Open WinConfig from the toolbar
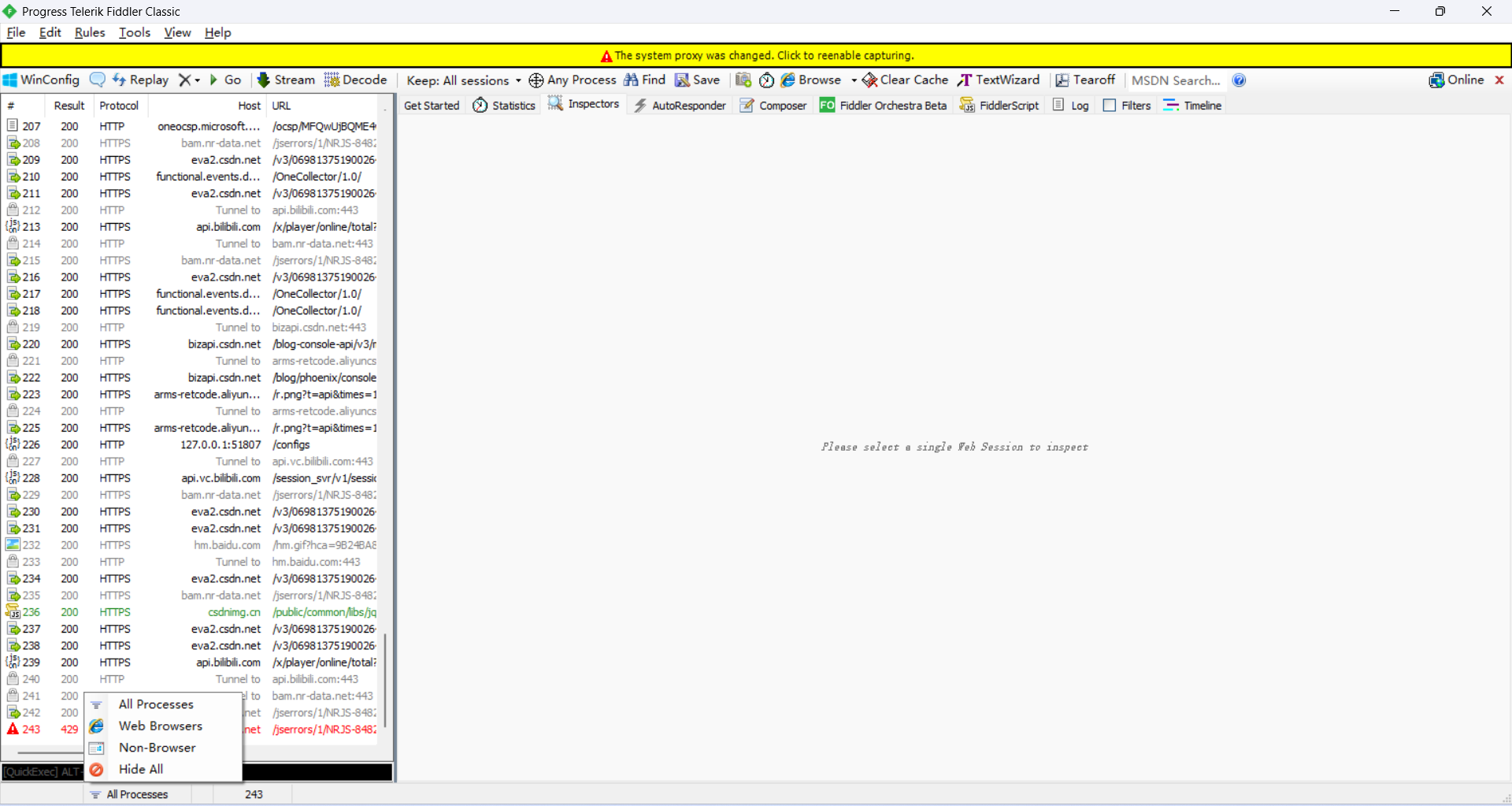This screenshot has height=806, width=1512. click(42, 80)
